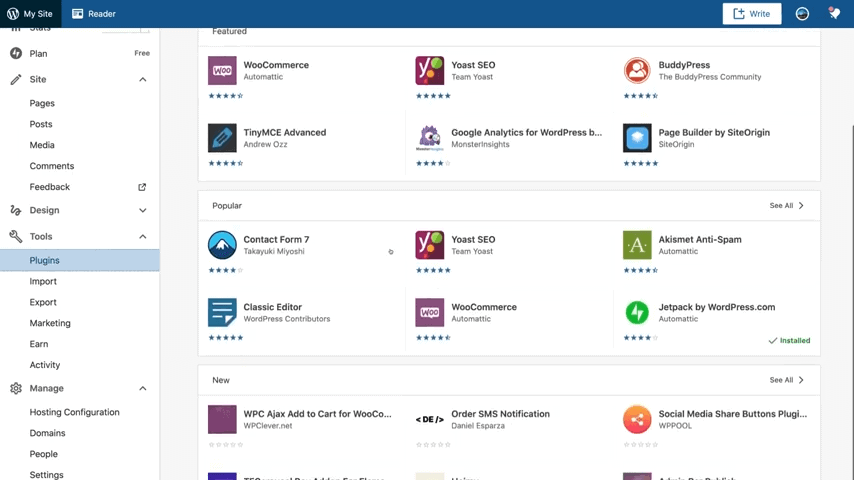Open the Akismet Anti-Spam icon

click(x=637, y=245)
